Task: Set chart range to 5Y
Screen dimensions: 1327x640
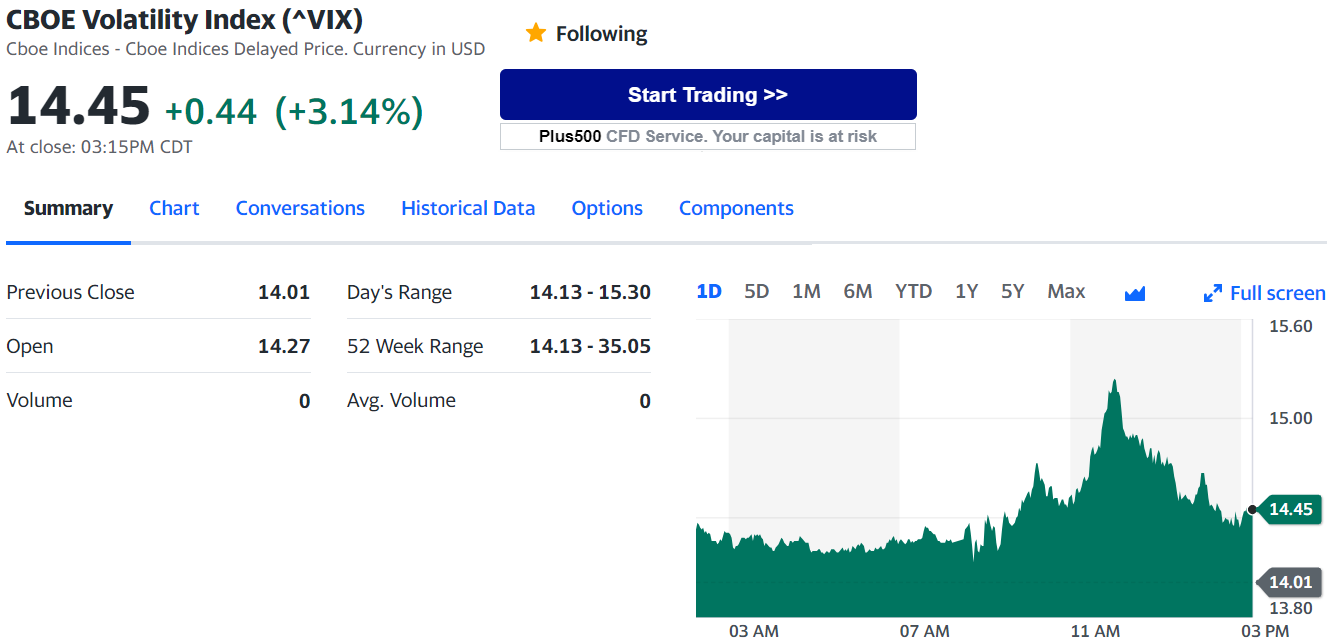Action: pyautogui.click(x=1013, y=291)
